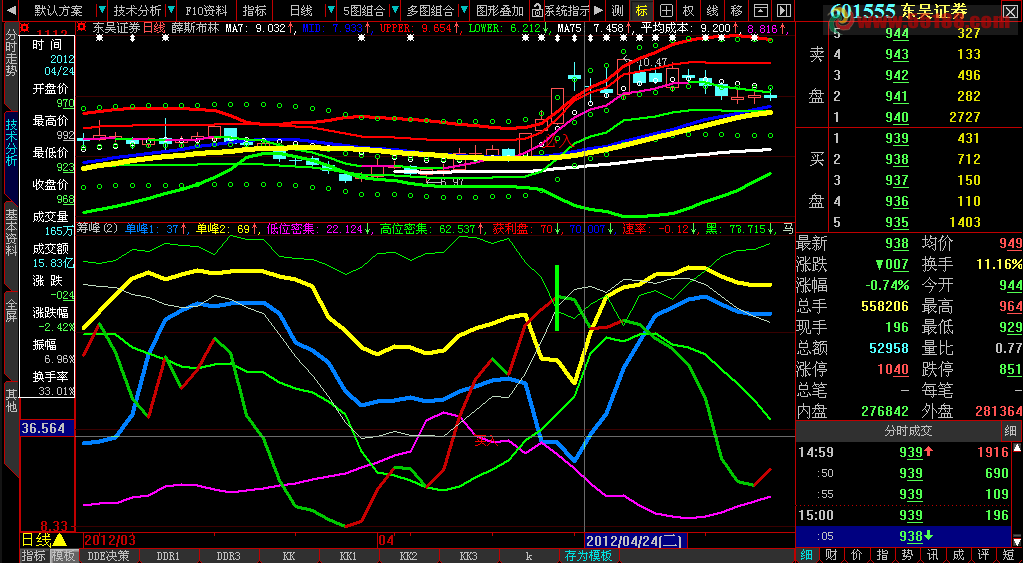The image size is (1023, 563).
Task: Select the 测 measurement tool icon
Action: [x=618, y=10]
